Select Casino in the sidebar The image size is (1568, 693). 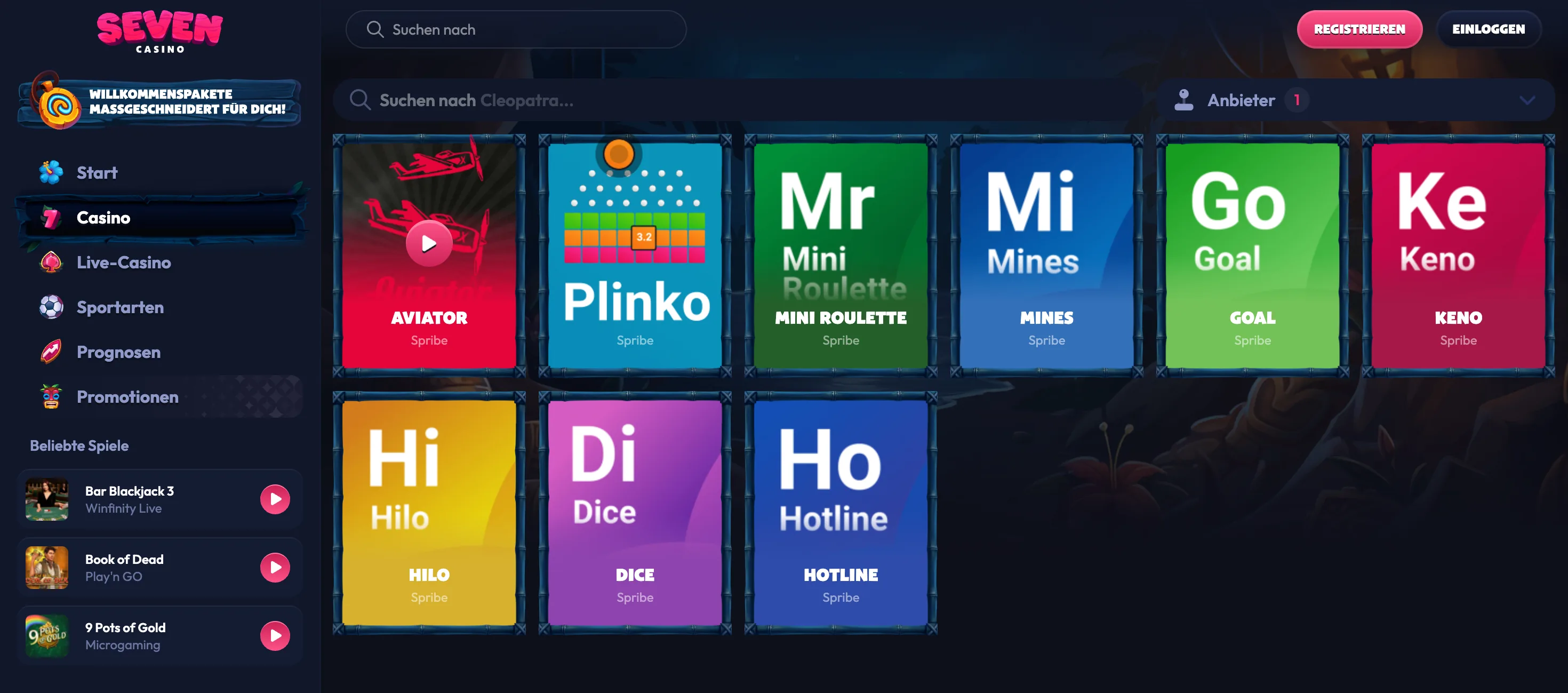(x=159, y=218)
